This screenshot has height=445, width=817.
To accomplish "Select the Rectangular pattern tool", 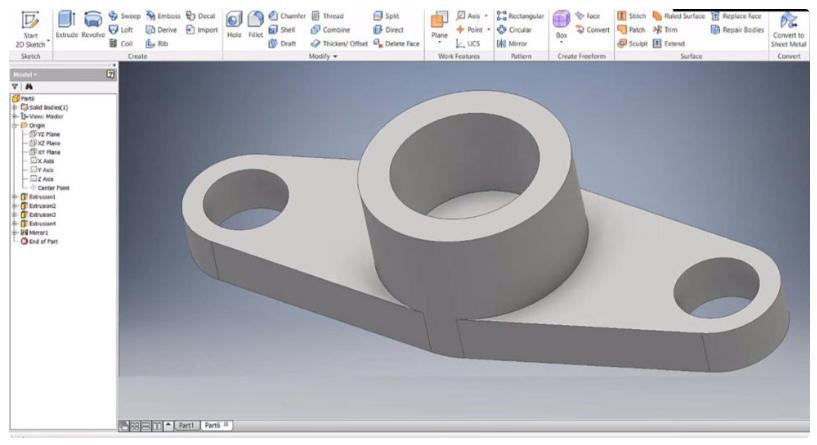I will pyautogui.click(x=521, y=16).
